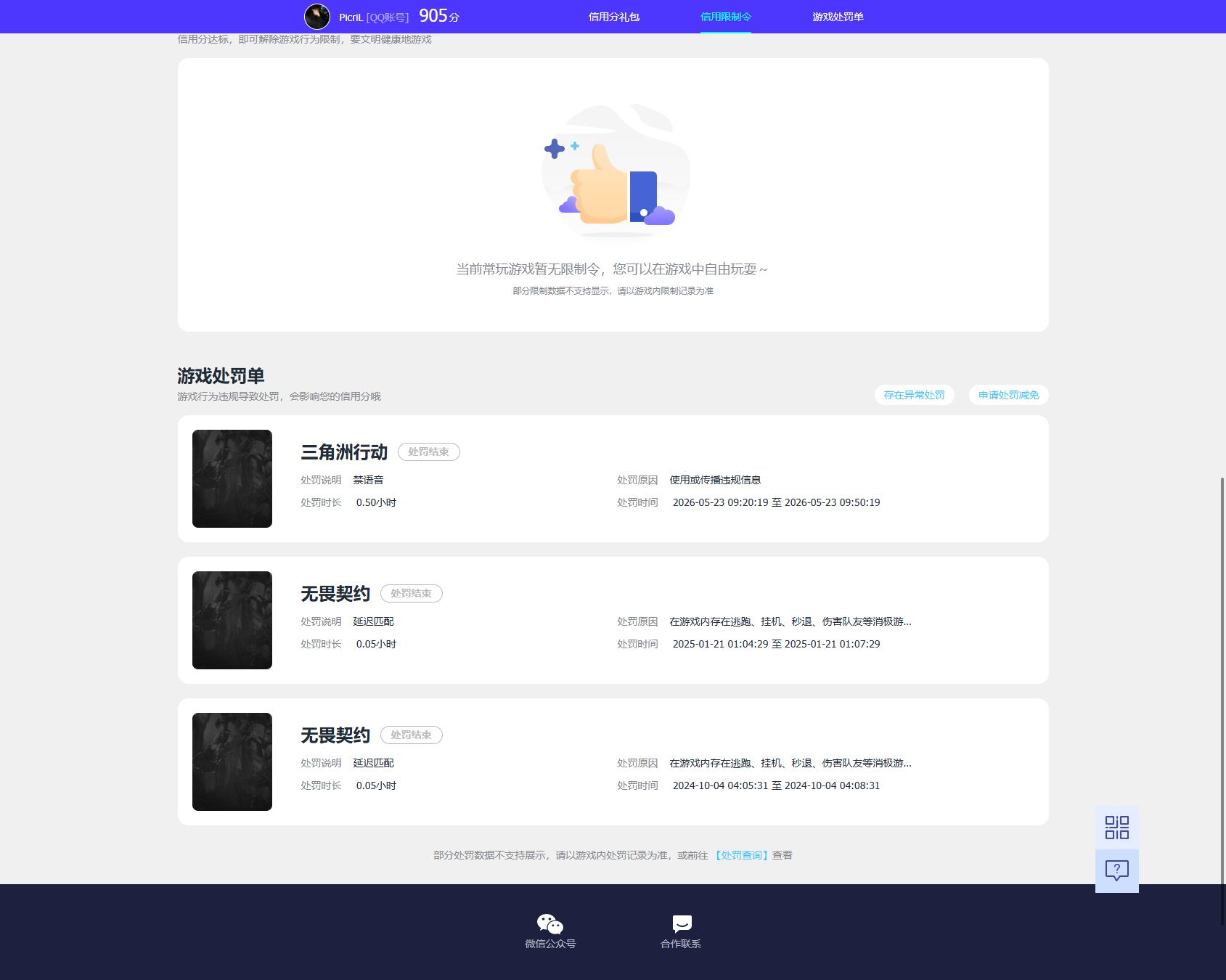Click the 2025-01-21 penalty time range
1226x980 pixels.
coord(776,644)
